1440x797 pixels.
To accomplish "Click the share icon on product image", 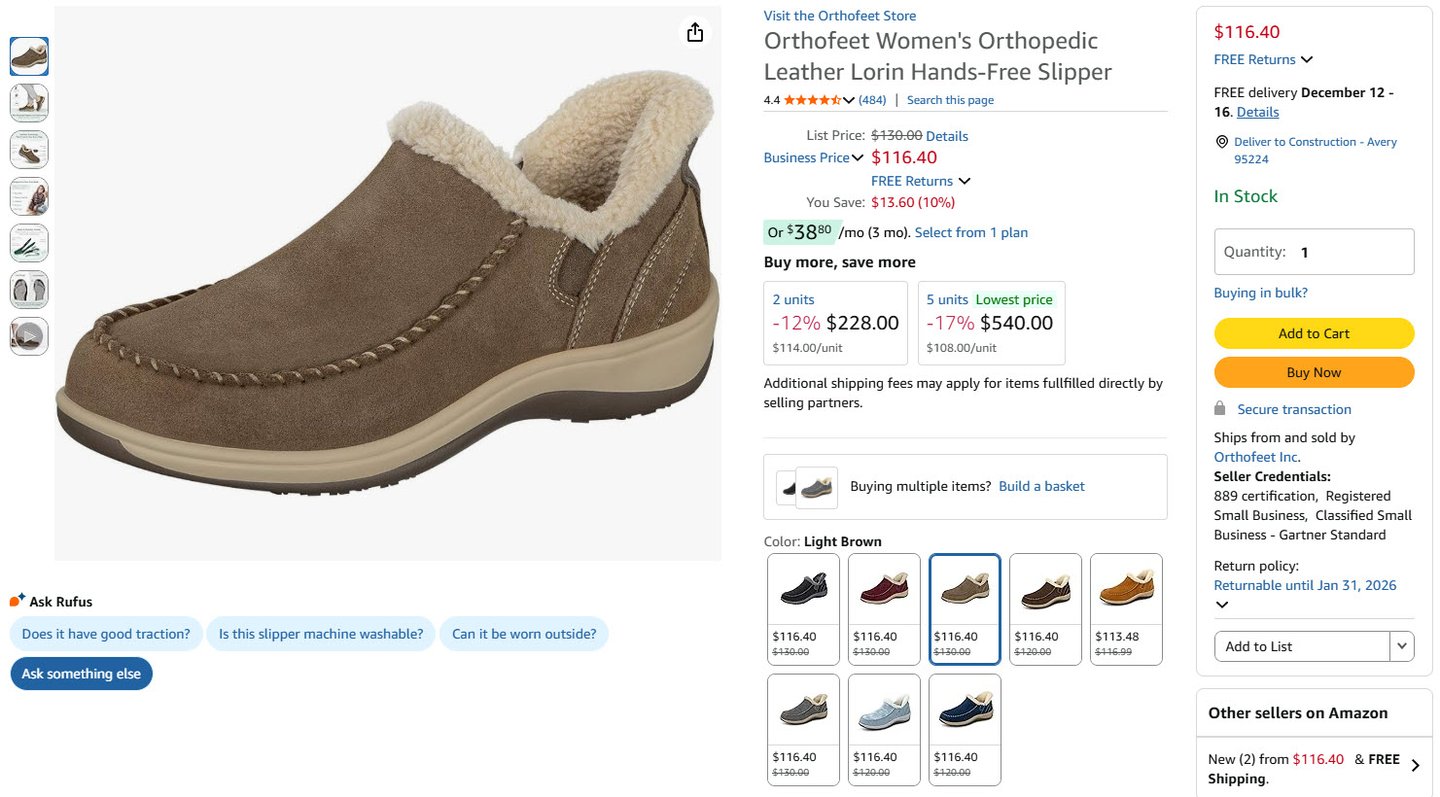I will pos(695,33).
